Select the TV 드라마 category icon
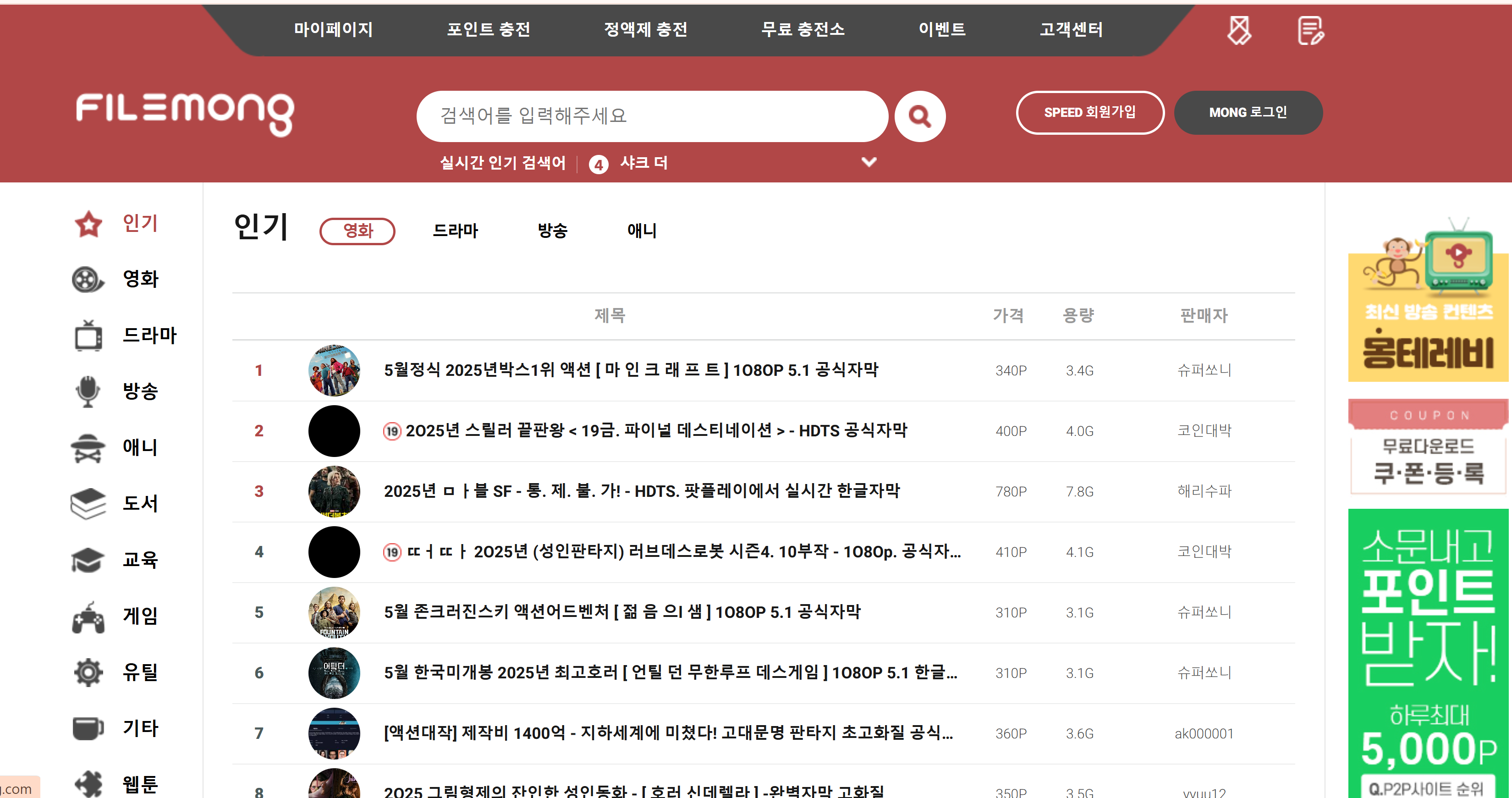The image size is (1512, 798). [x=88, y=336]
